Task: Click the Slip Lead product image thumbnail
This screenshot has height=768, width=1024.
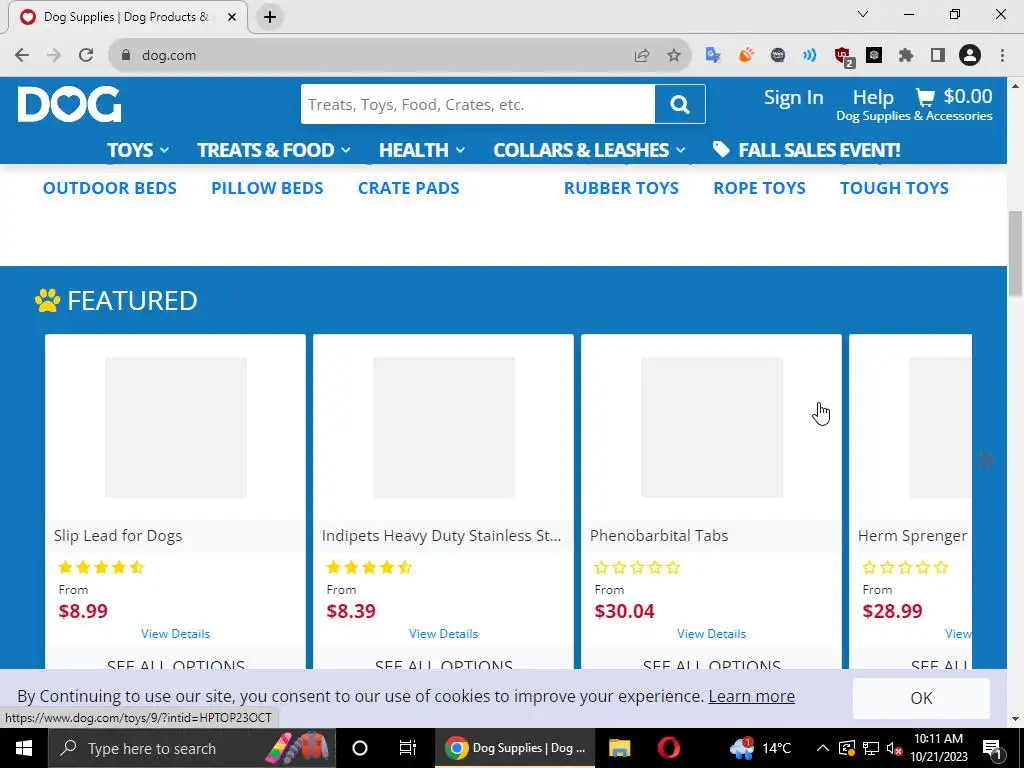Action: click(x=176, y=427)
